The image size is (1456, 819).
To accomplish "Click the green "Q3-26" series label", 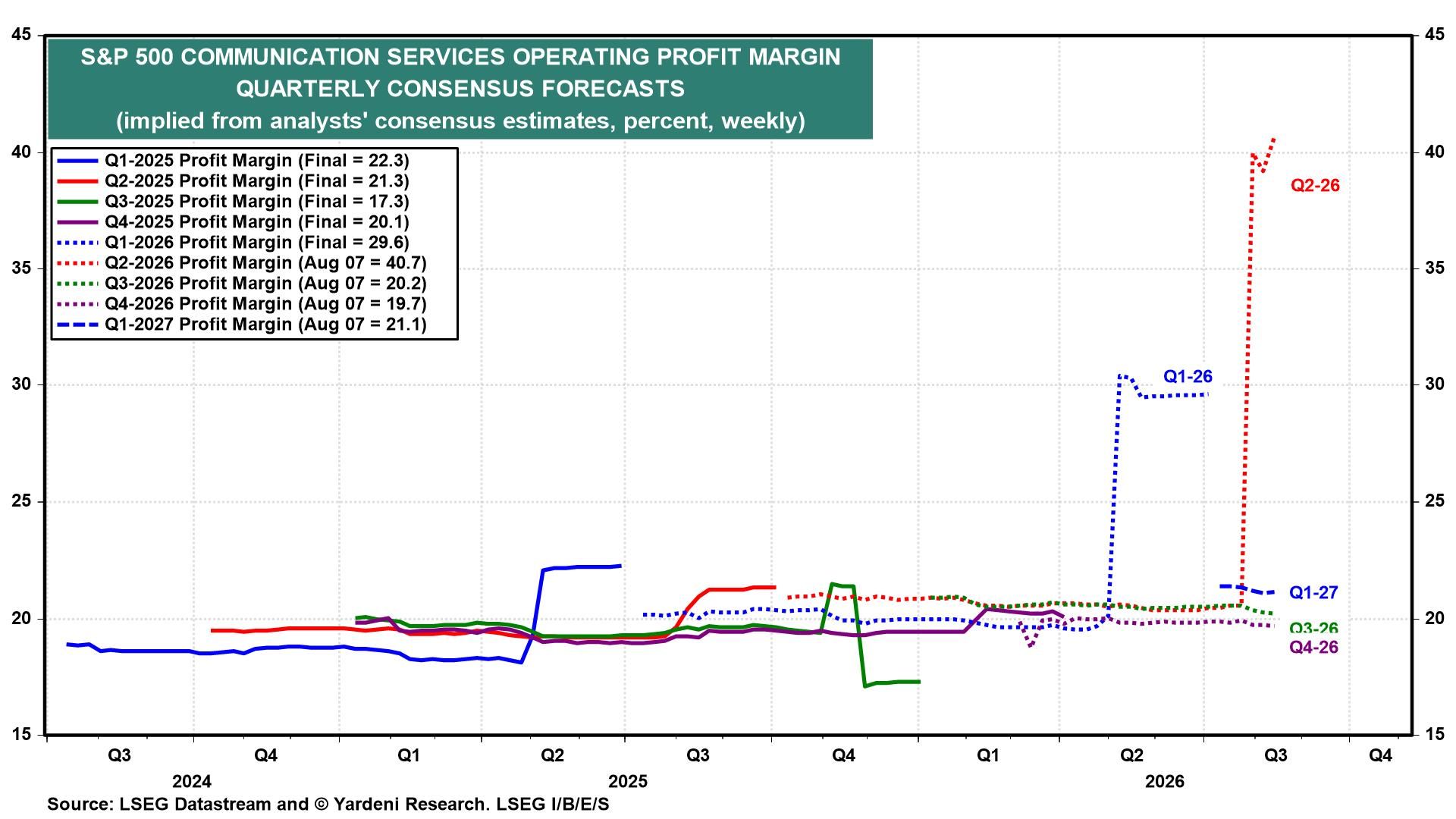I will click(1313, 628).
